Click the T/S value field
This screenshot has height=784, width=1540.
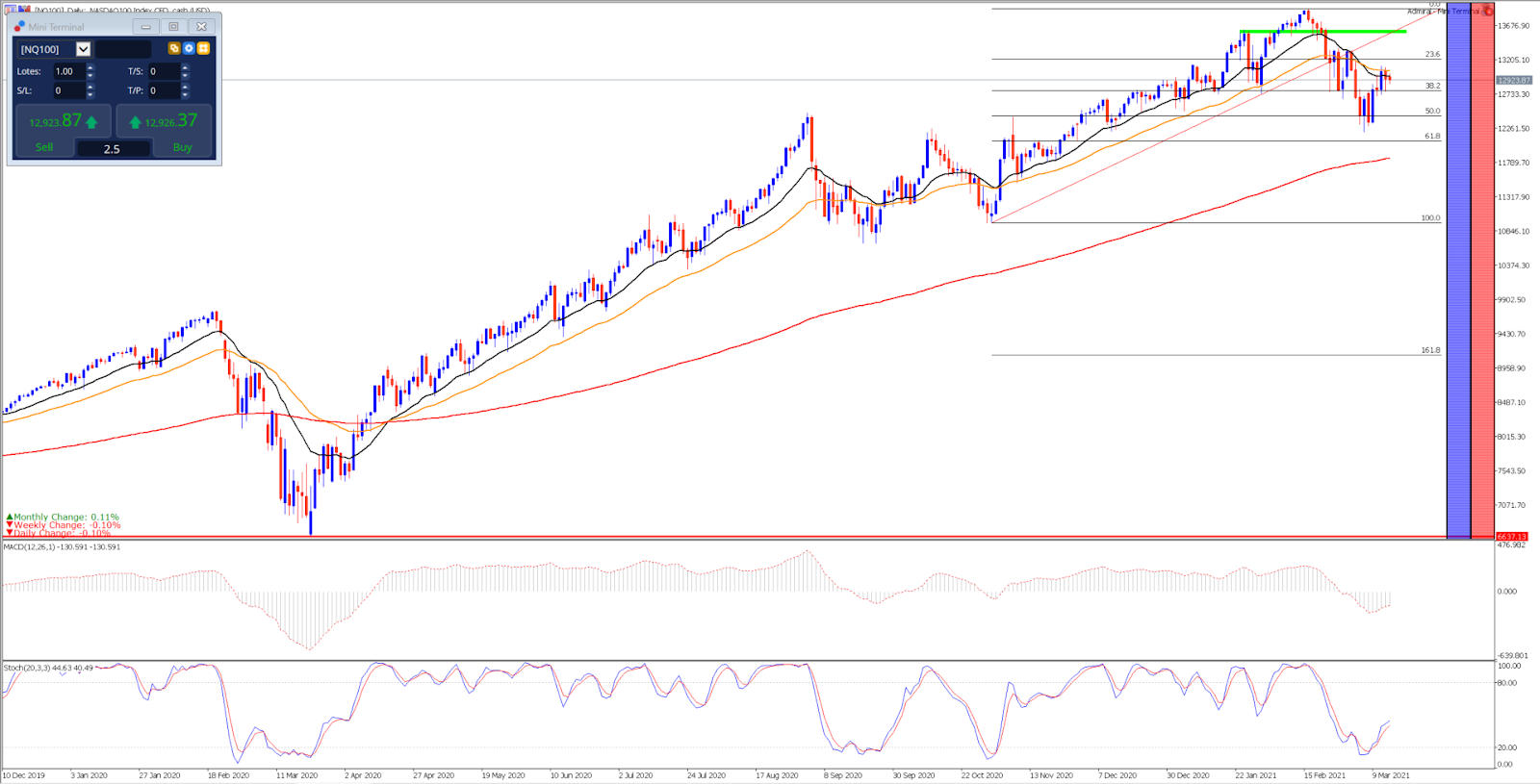pos(164,71)
